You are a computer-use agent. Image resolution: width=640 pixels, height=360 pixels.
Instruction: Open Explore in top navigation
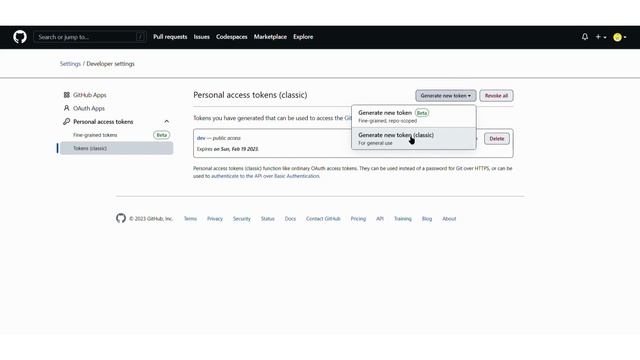[303, 37]
